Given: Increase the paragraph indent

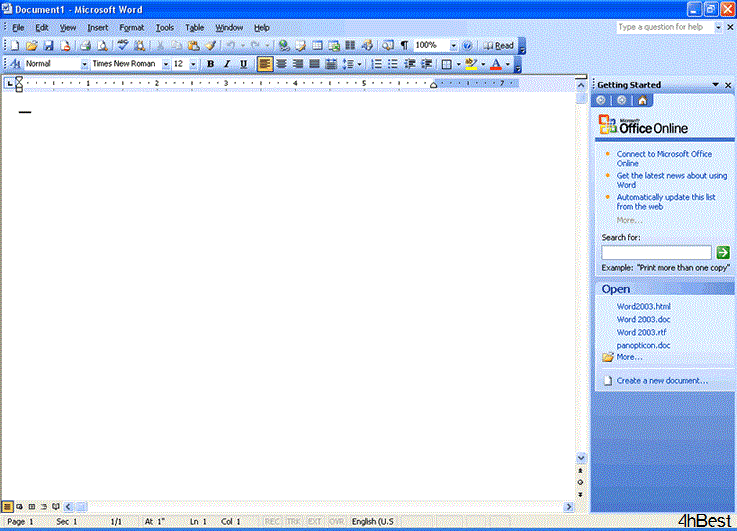Looking at the screenshot, I should (426, 64).
